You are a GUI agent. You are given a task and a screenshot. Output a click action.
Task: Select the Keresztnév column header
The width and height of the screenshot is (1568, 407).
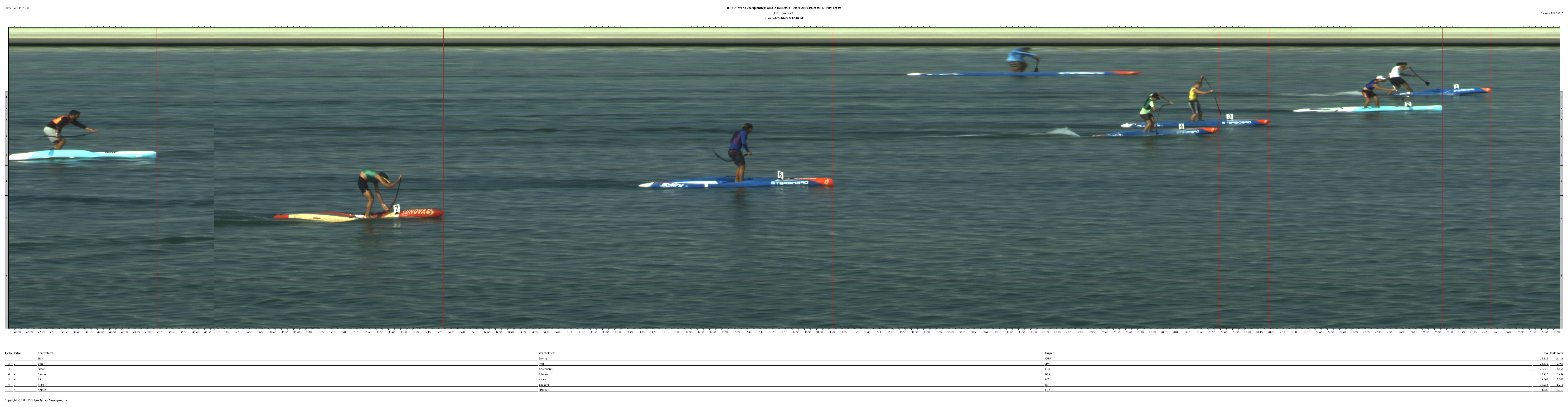45,353
